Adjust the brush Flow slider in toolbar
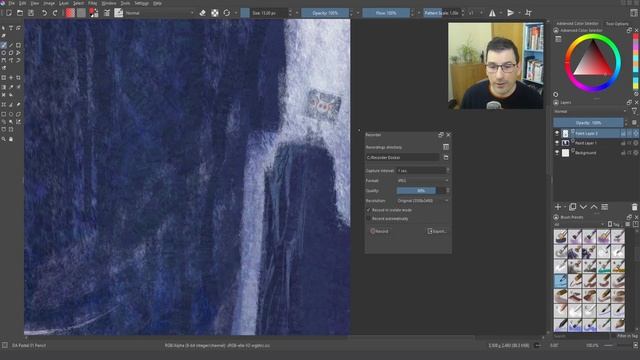Image resolution: width=640 pixels, height=360 pixels. 386,13
